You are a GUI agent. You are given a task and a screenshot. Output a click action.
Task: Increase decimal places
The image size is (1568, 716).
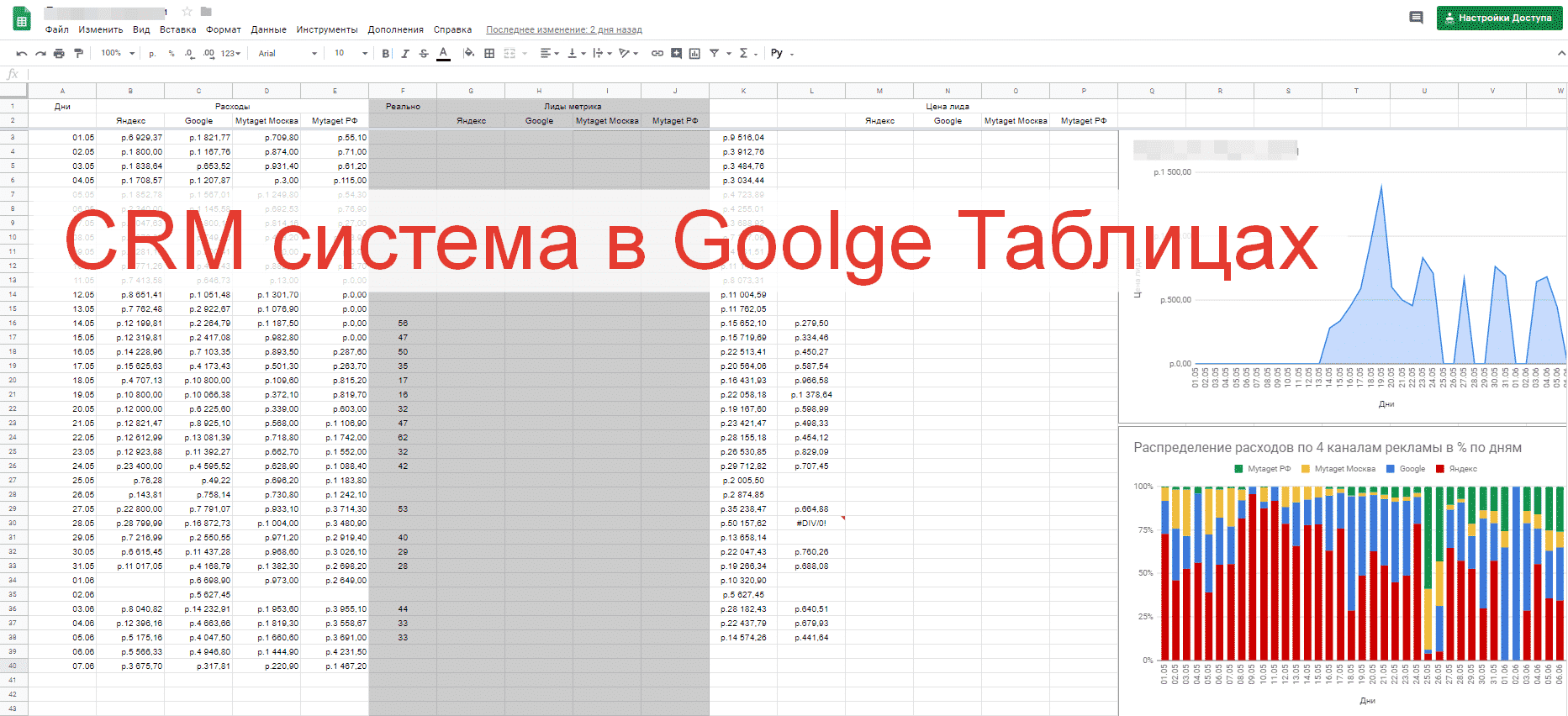click(209, 53)
